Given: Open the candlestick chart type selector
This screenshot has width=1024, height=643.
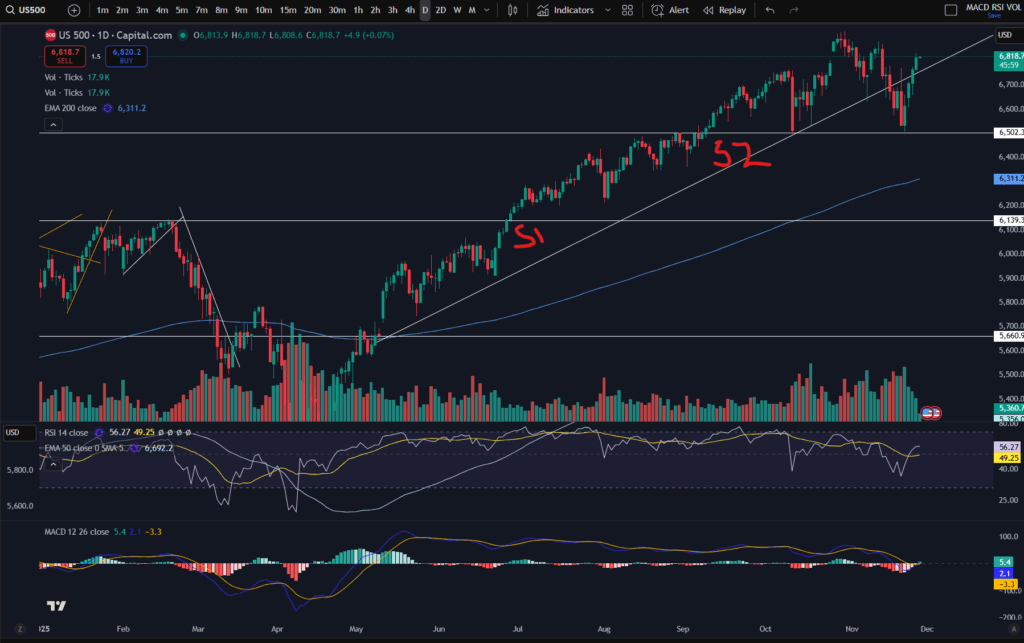Looking at the screenshot, I should point(513,10).
